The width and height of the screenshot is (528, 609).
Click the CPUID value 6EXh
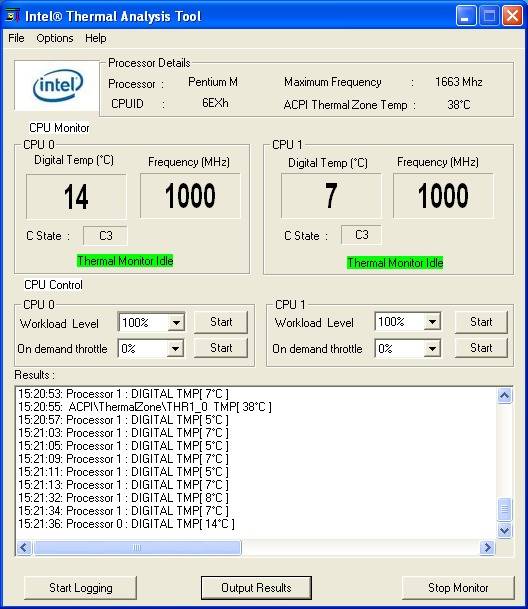click(x=215, y=103)
